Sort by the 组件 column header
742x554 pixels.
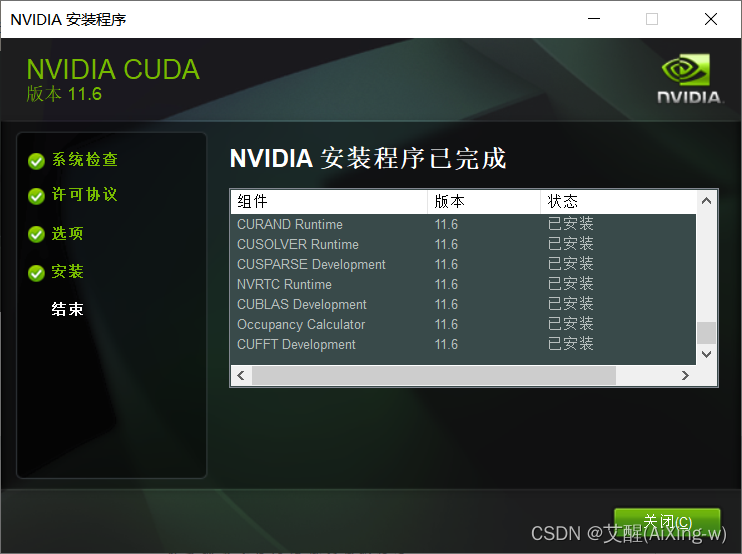(329, 202)
